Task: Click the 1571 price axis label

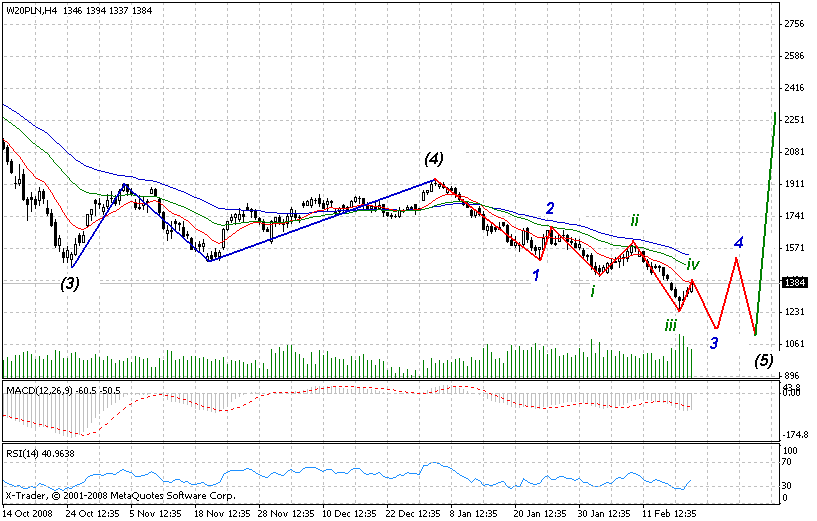Action: coord(794,248)
